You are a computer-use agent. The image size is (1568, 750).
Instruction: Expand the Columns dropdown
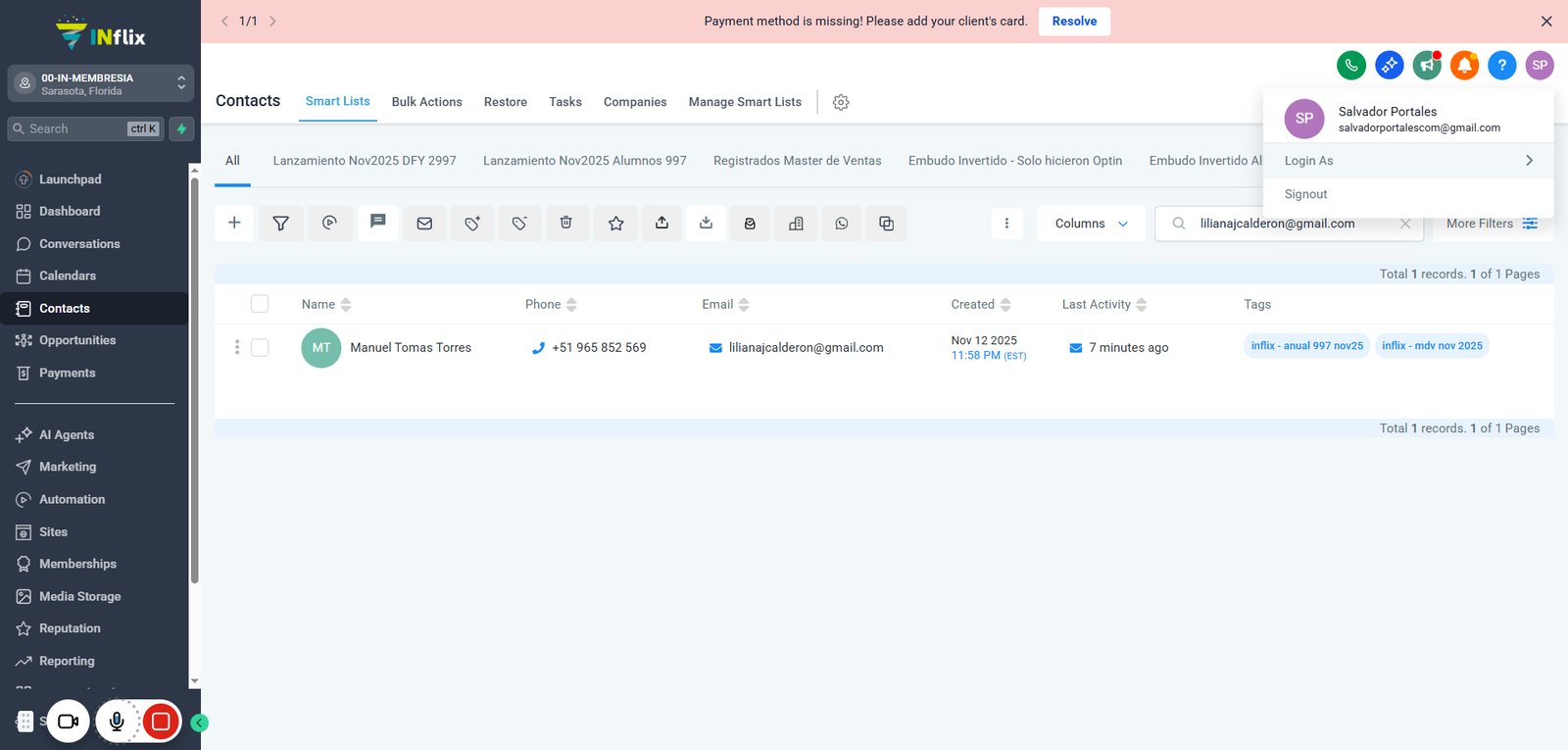point(1091,224)
